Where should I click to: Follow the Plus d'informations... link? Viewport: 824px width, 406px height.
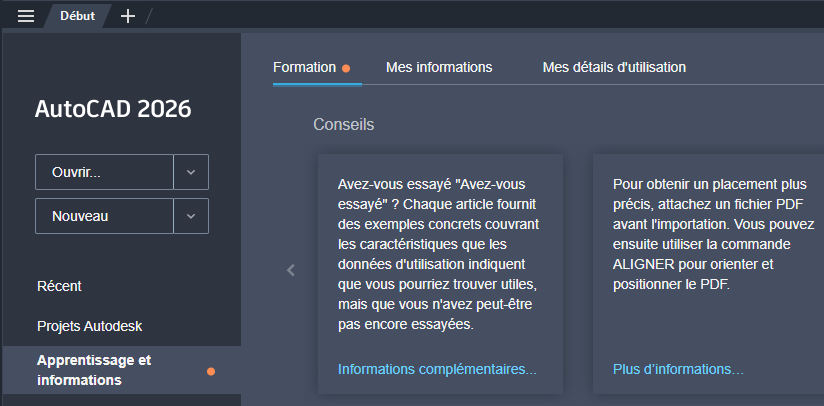pyautogui.click(x=678, y=369)
